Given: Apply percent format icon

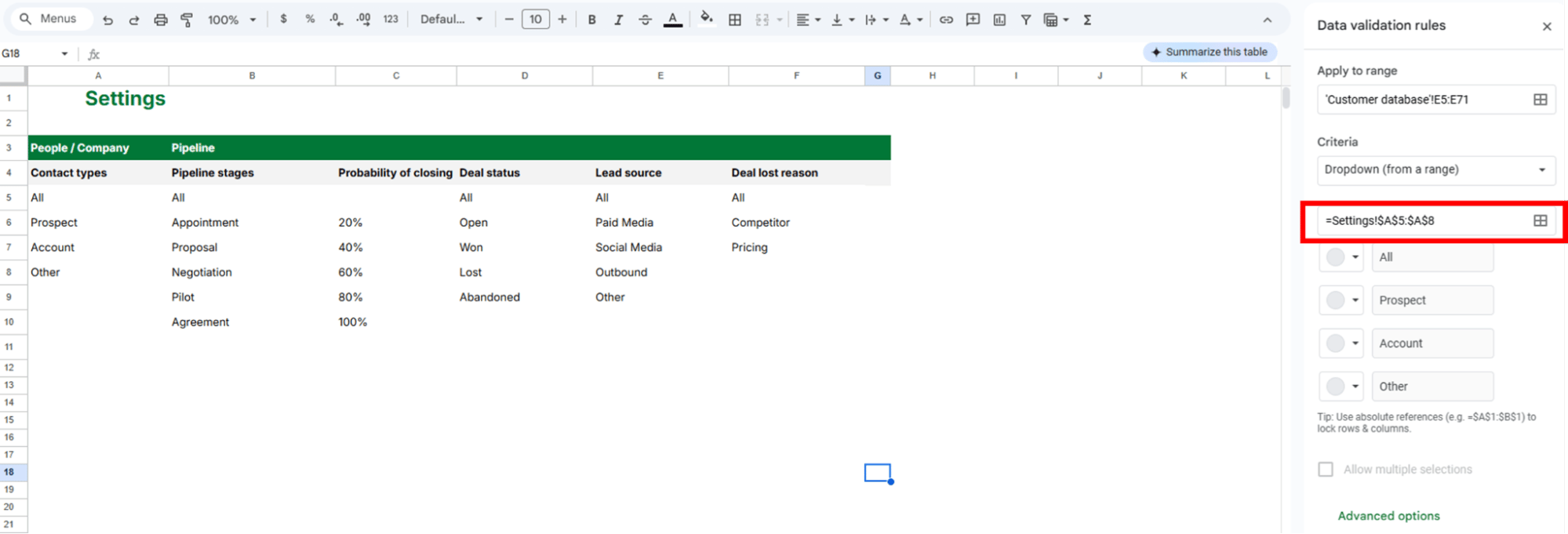Looking at the screenshot, I should (310, 19).
